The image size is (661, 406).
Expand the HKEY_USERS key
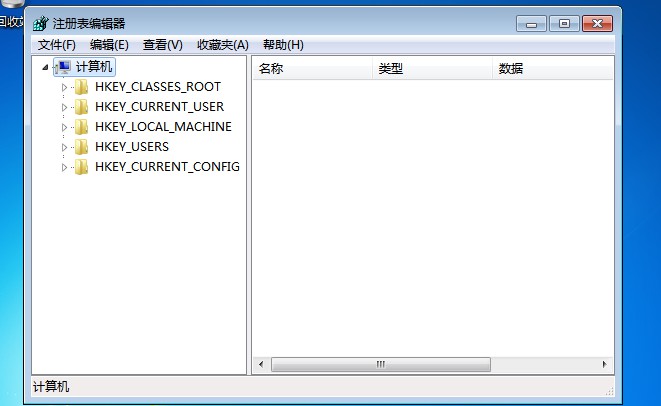[x=64, y=147]
